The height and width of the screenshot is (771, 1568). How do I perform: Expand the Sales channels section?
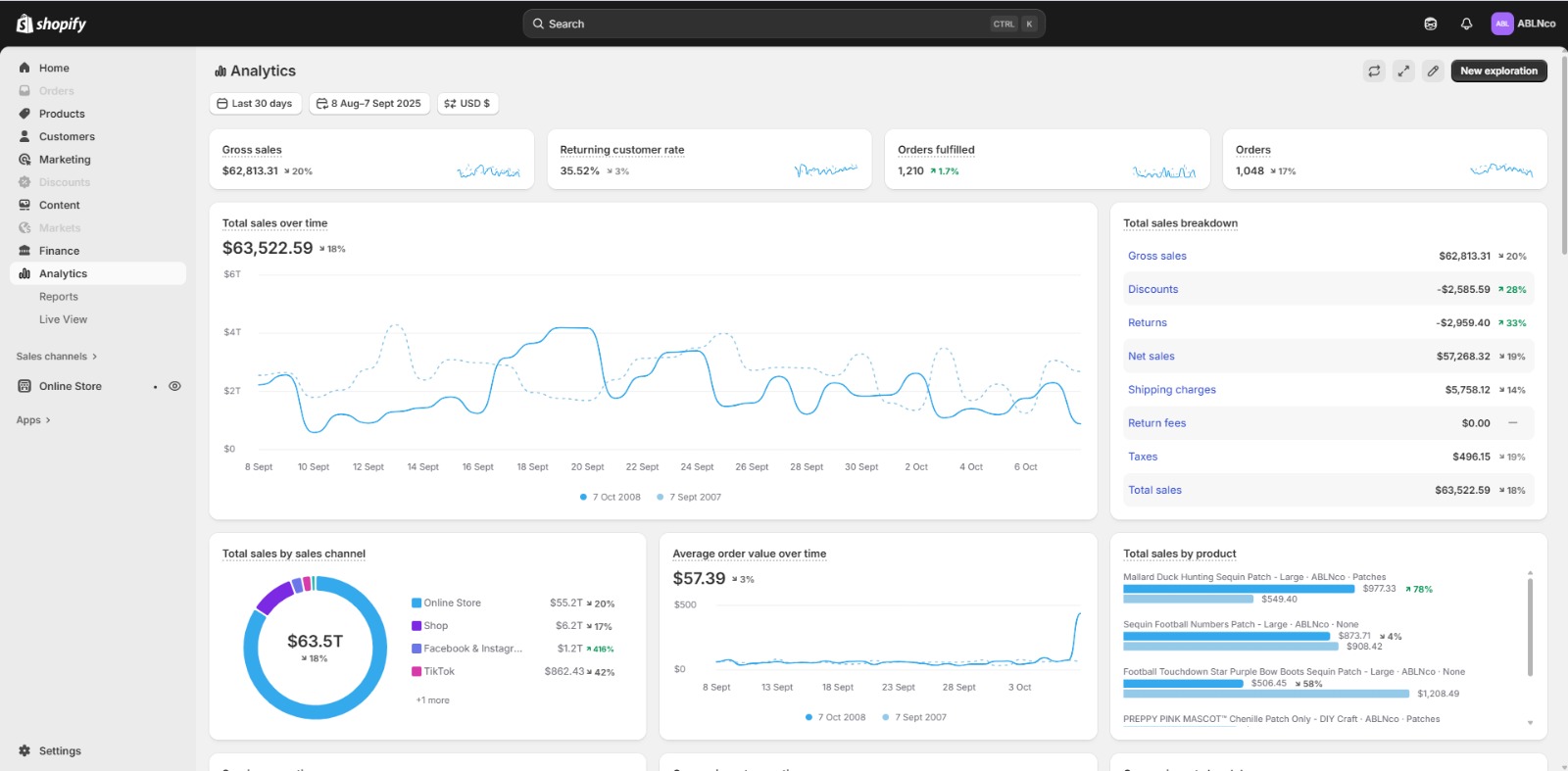pos(56,357)
